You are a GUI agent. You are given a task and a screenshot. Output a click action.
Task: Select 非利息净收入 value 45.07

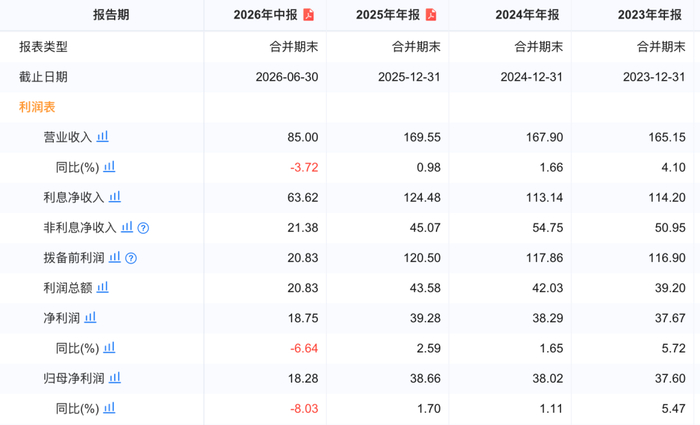pyautogui.click(x=425, y=228)
